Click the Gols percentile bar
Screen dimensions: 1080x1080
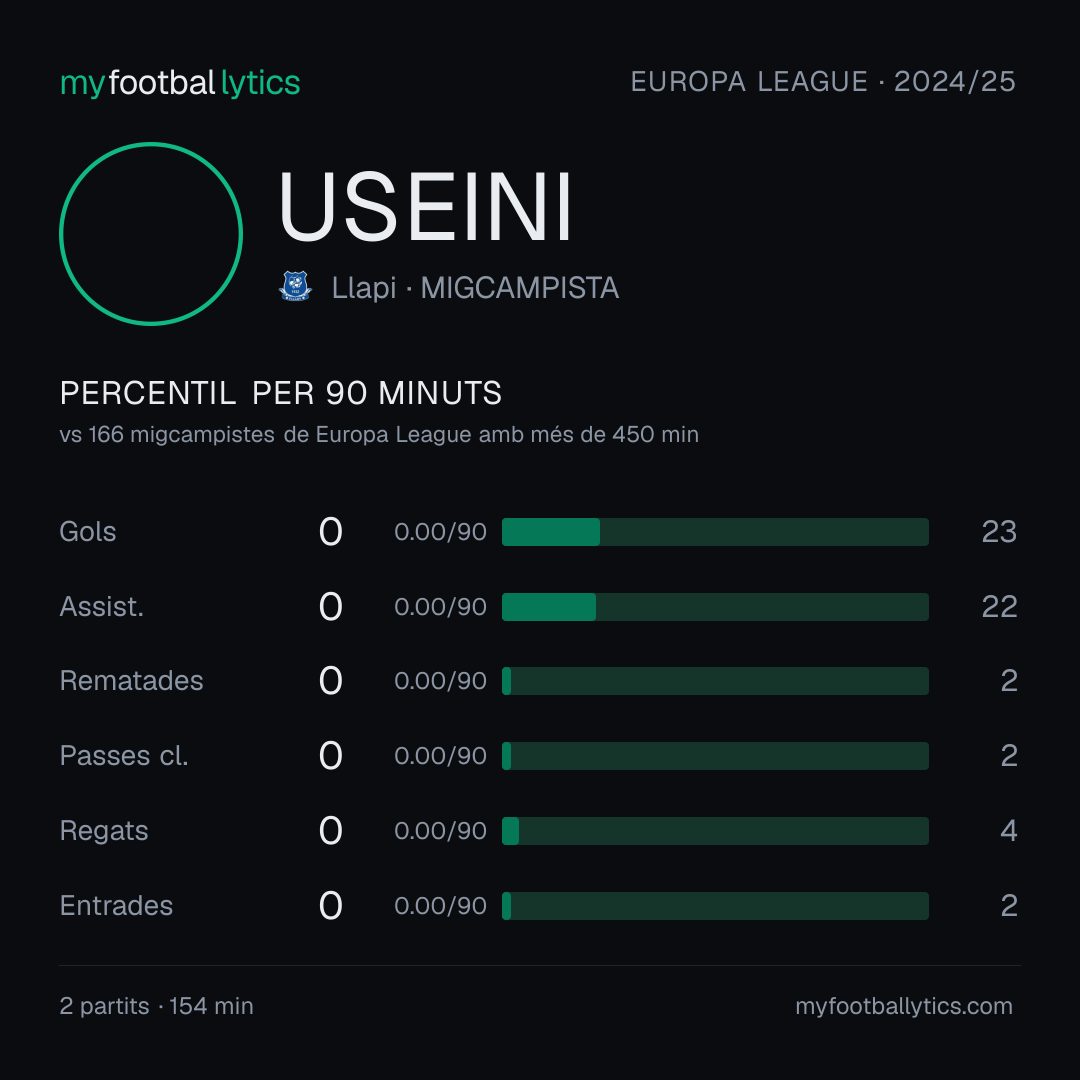pyautogui.click(x=715, y=532)
